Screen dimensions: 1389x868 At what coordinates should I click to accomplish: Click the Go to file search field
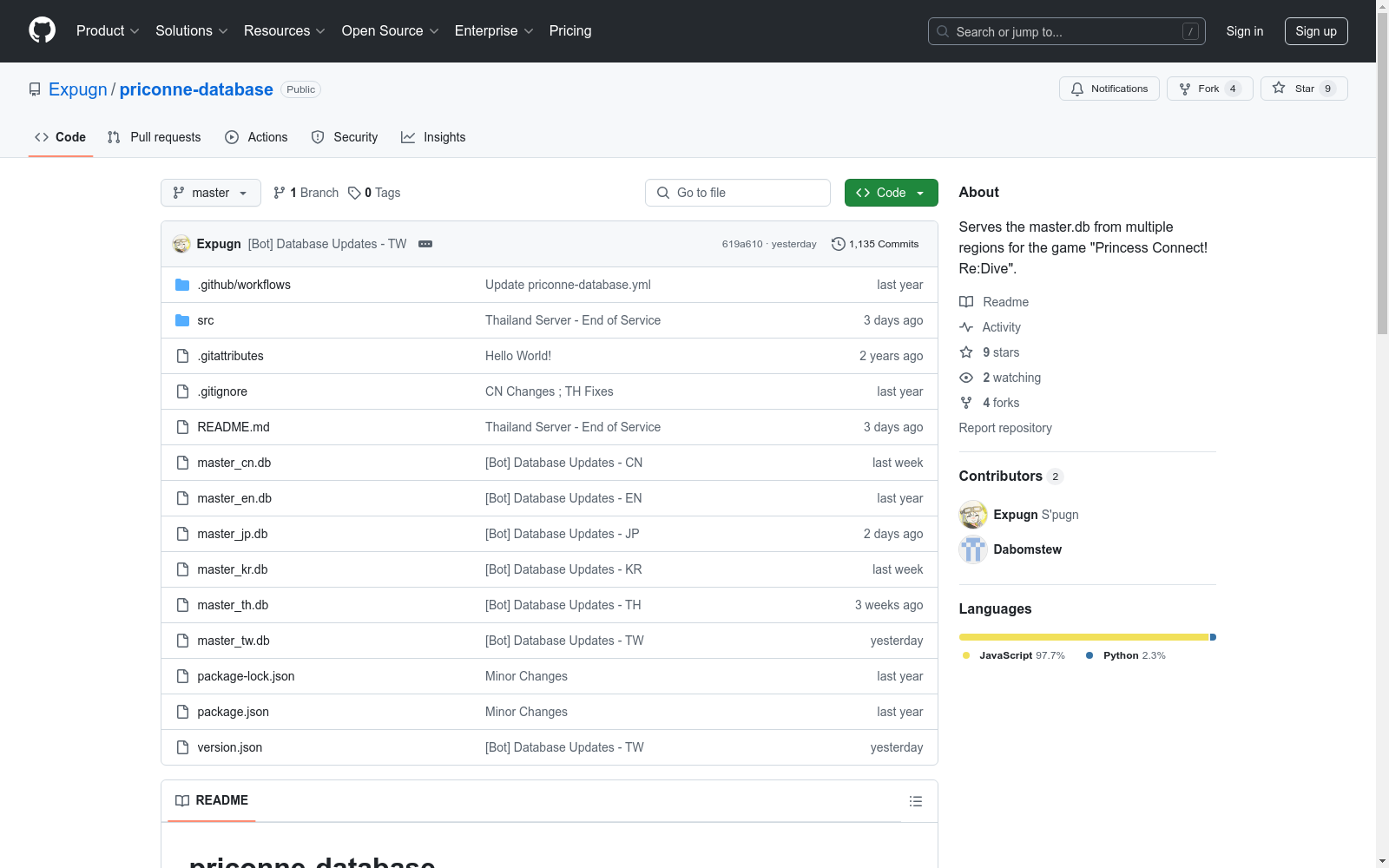click(738, 193)
